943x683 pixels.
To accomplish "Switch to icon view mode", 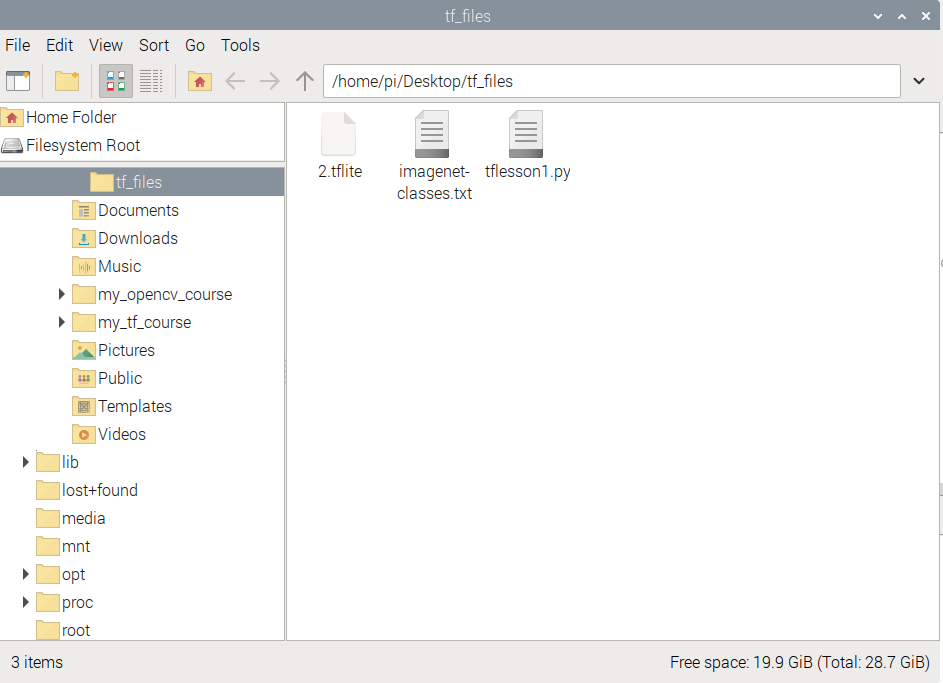I will point(115,81).
